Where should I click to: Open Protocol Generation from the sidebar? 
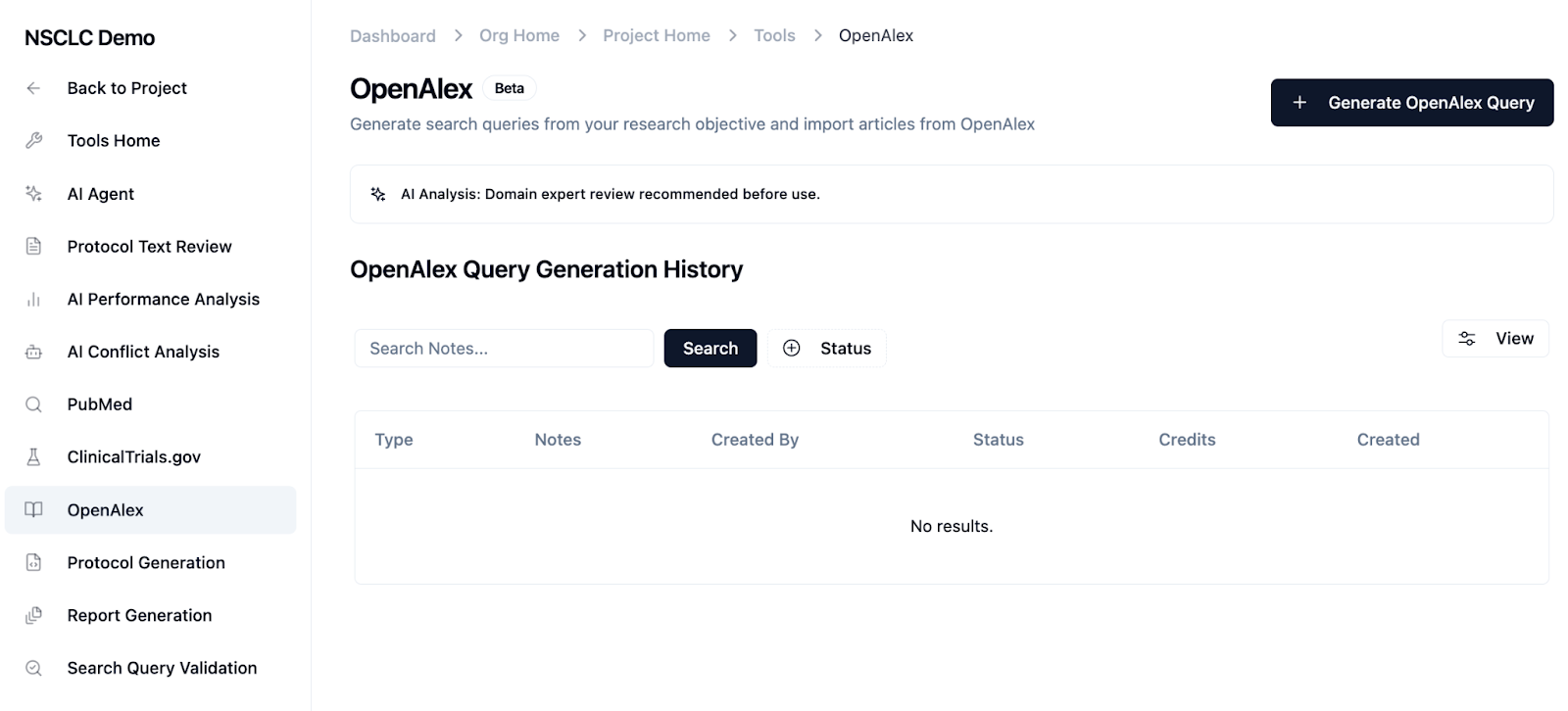[146, 563]
